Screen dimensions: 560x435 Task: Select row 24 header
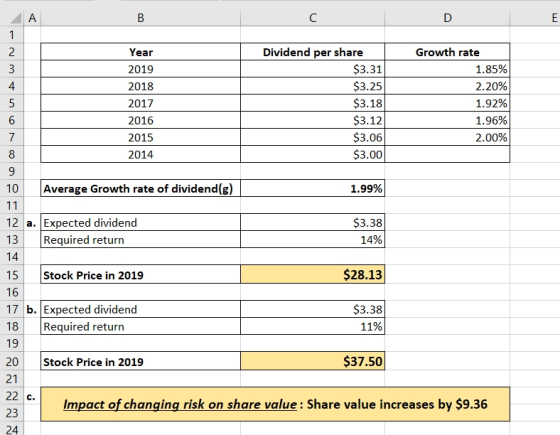[x=12, y=429]
